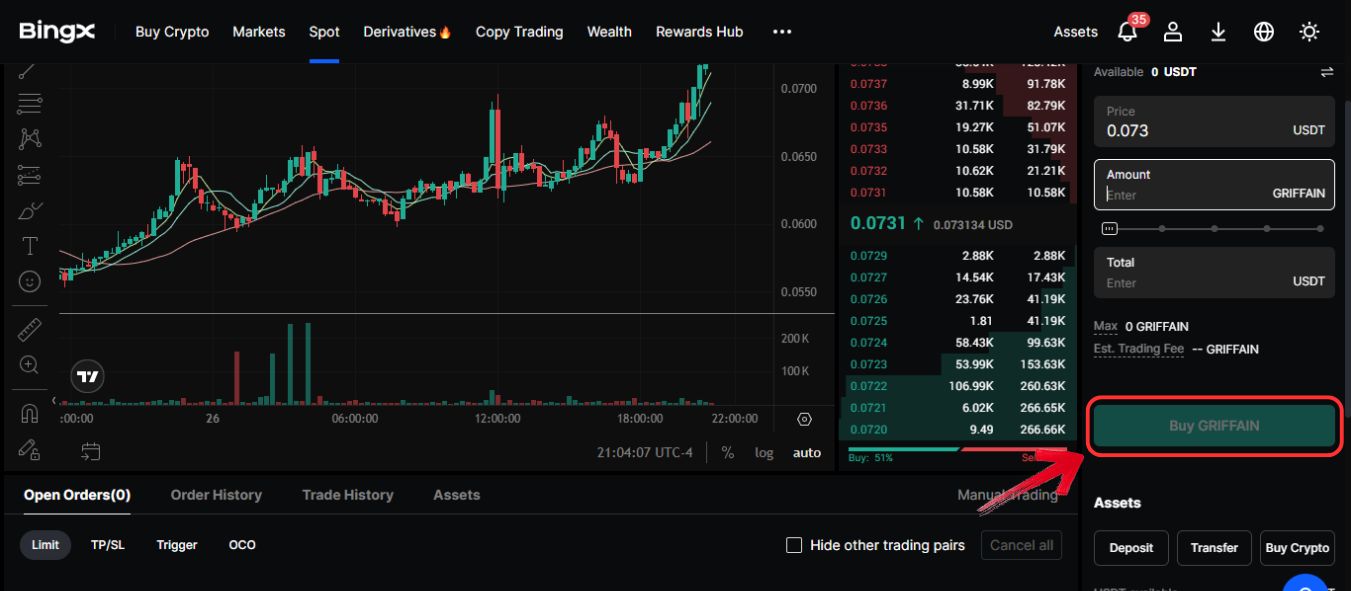
Task: Click the amount percentage slider handle
Action: point(1109,229)
